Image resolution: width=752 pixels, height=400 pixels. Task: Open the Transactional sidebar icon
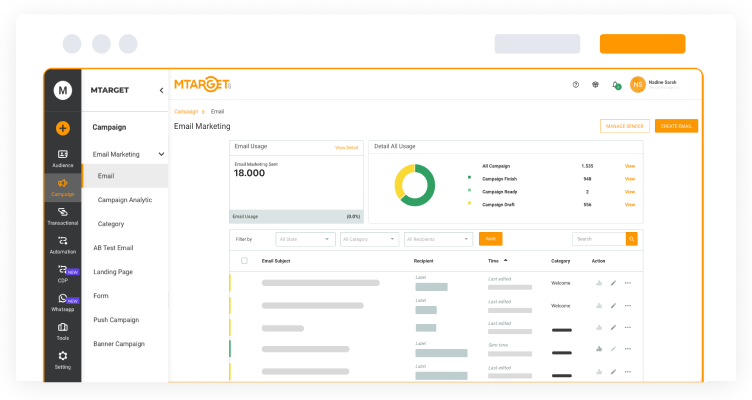pyautogui.click(x=63, y=215)
